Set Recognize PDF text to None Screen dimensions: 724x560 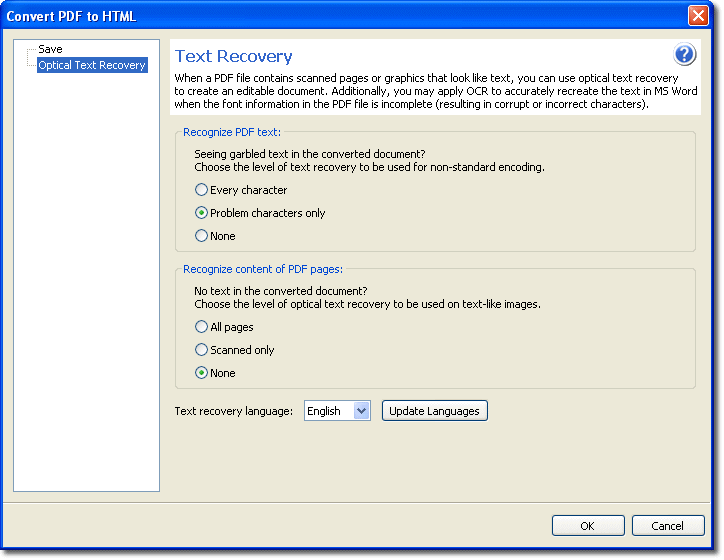pyautogui.click(x=202, y=236)
